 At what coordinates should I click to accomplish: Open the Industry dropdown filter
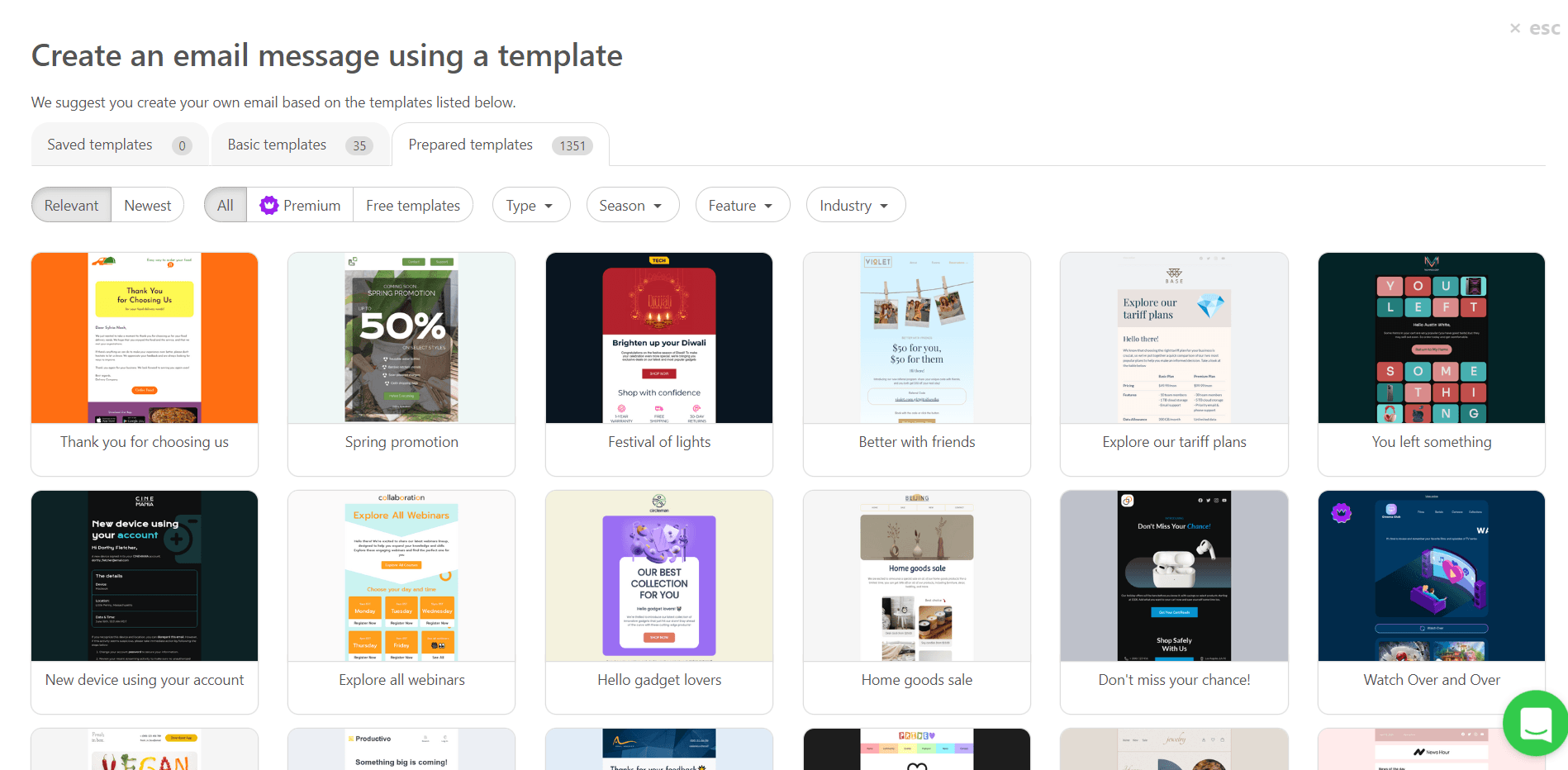854,205
